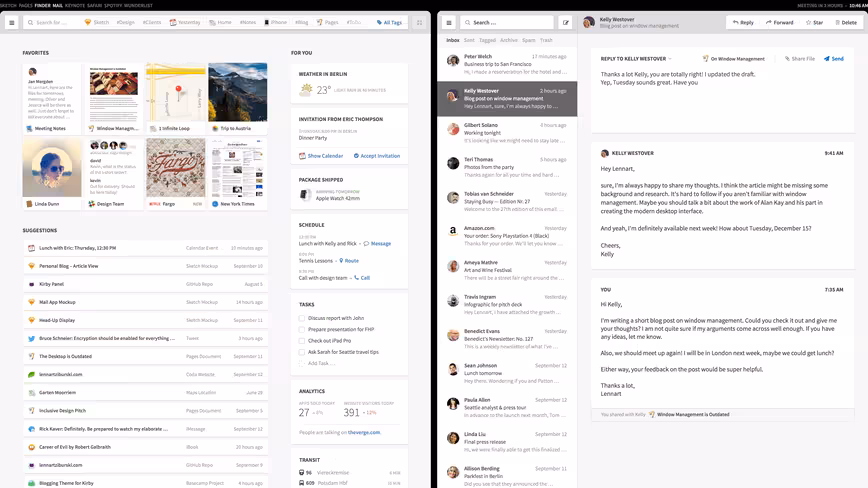Screen dimensions: 868x488
Task: Click Show Calendar in invitation card
Action: click(321, 156)
